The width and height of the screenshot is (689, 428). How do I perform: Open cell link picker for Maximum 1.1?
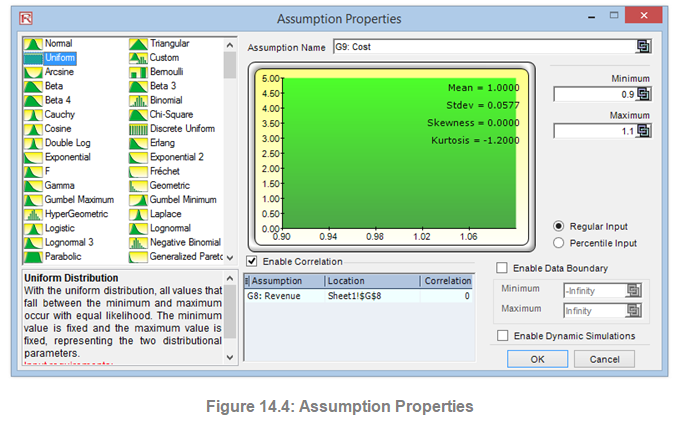point(643,131)
